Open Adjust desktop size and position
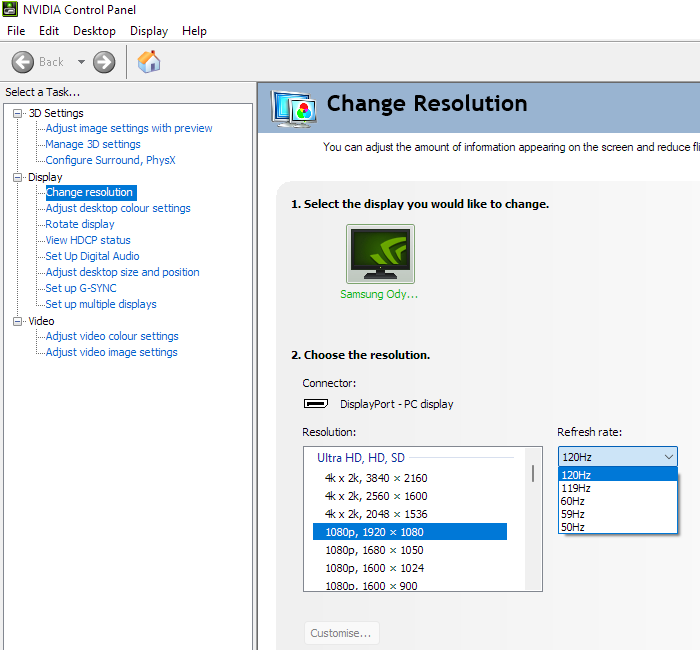The image size is (700, 650). pyautogui.click(x=122, y=272)
